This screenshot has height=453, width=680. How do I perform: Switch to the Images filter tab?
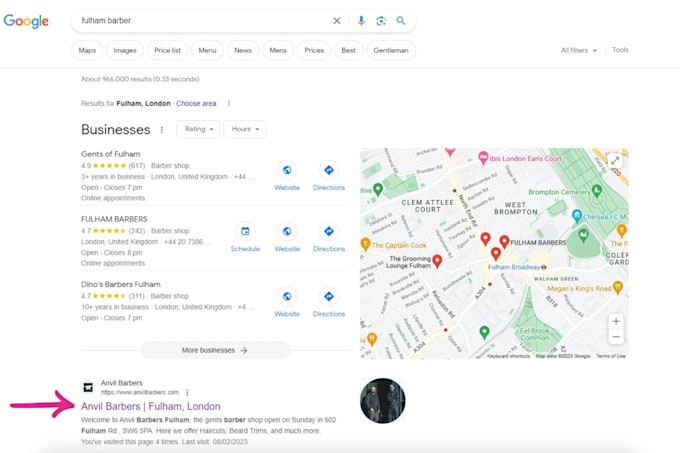125,50
